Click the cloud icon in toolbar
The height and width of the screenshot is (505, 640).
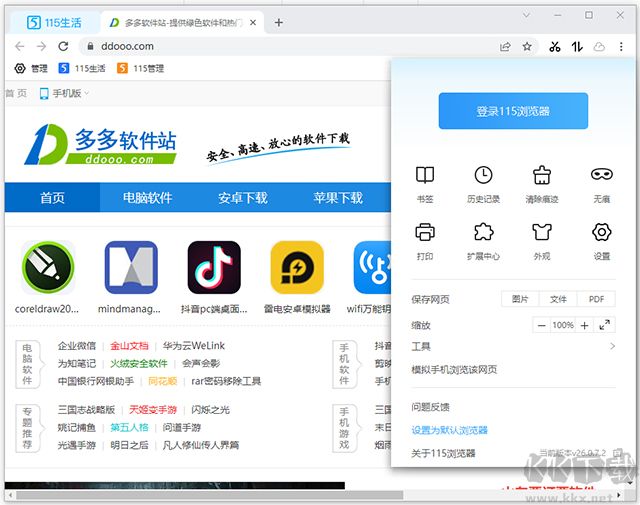[599, 47]
